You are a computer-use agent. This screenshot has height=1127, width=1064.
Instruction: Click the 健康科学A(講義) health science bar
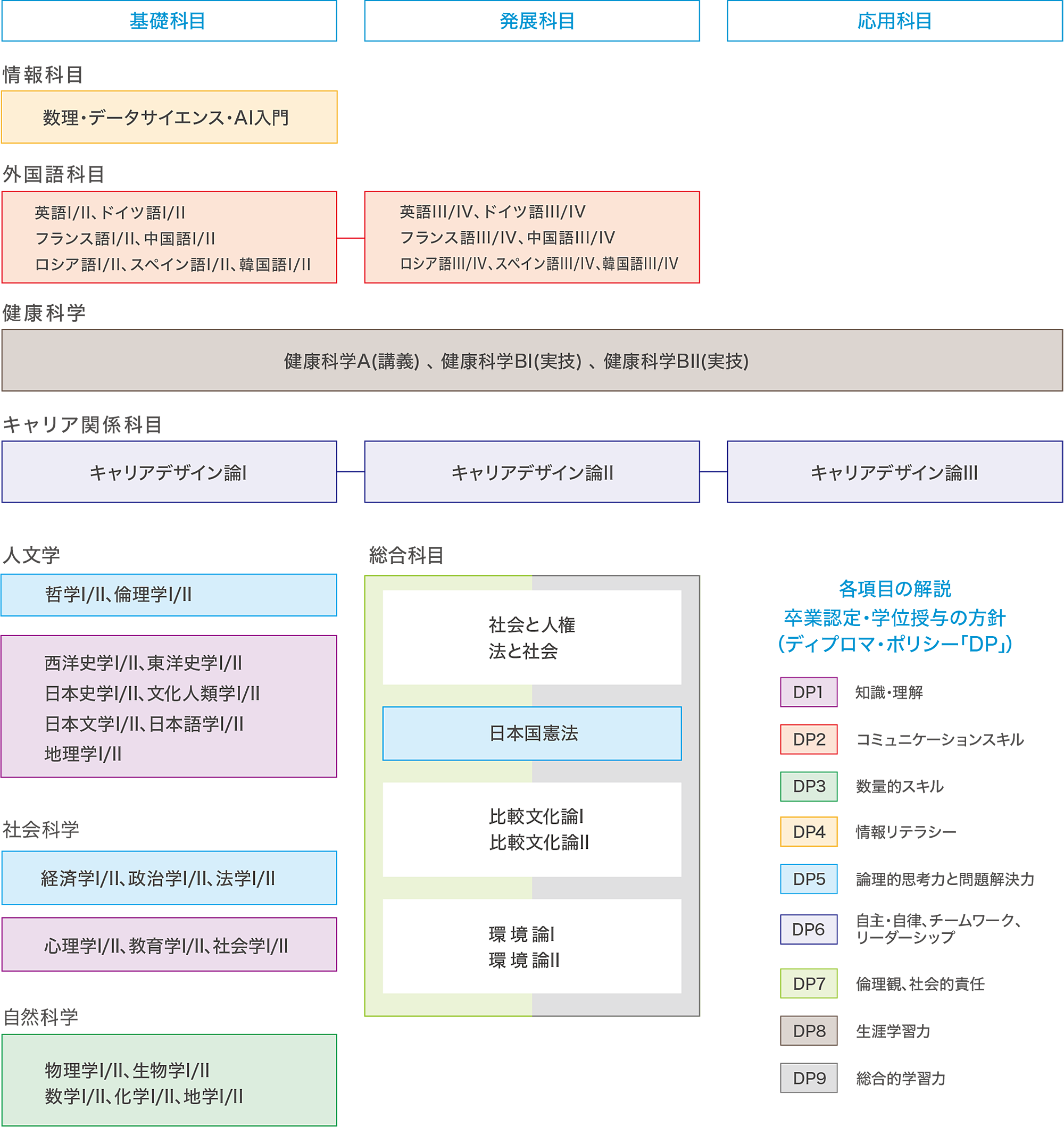click(x=352, y=361)
